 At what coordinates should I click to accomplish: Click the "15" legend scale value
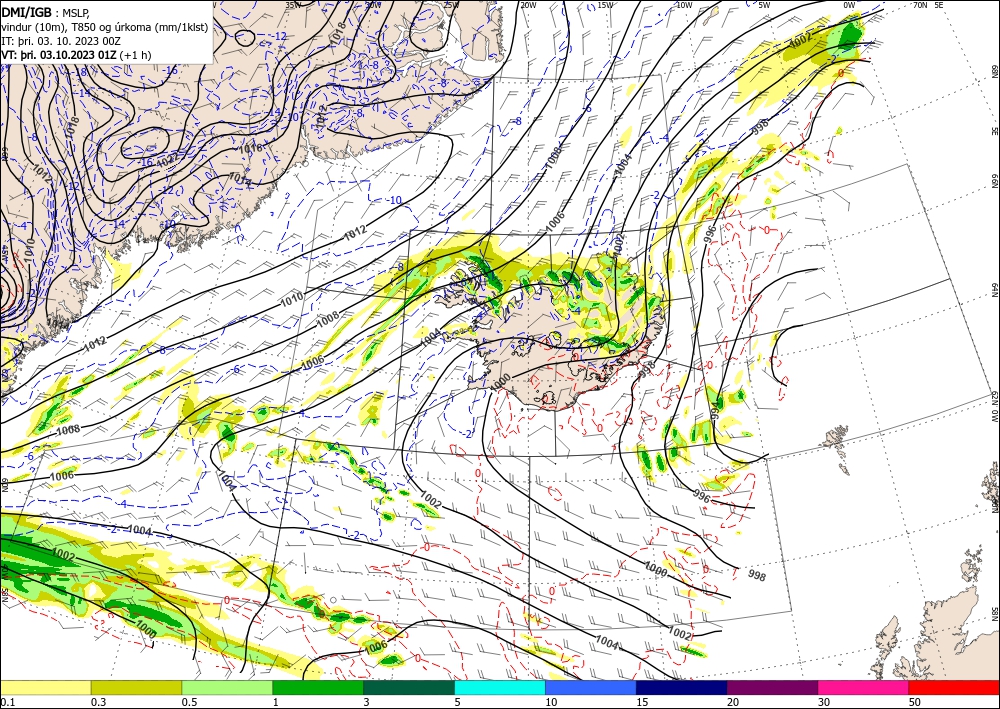click(x=642, y=702)
